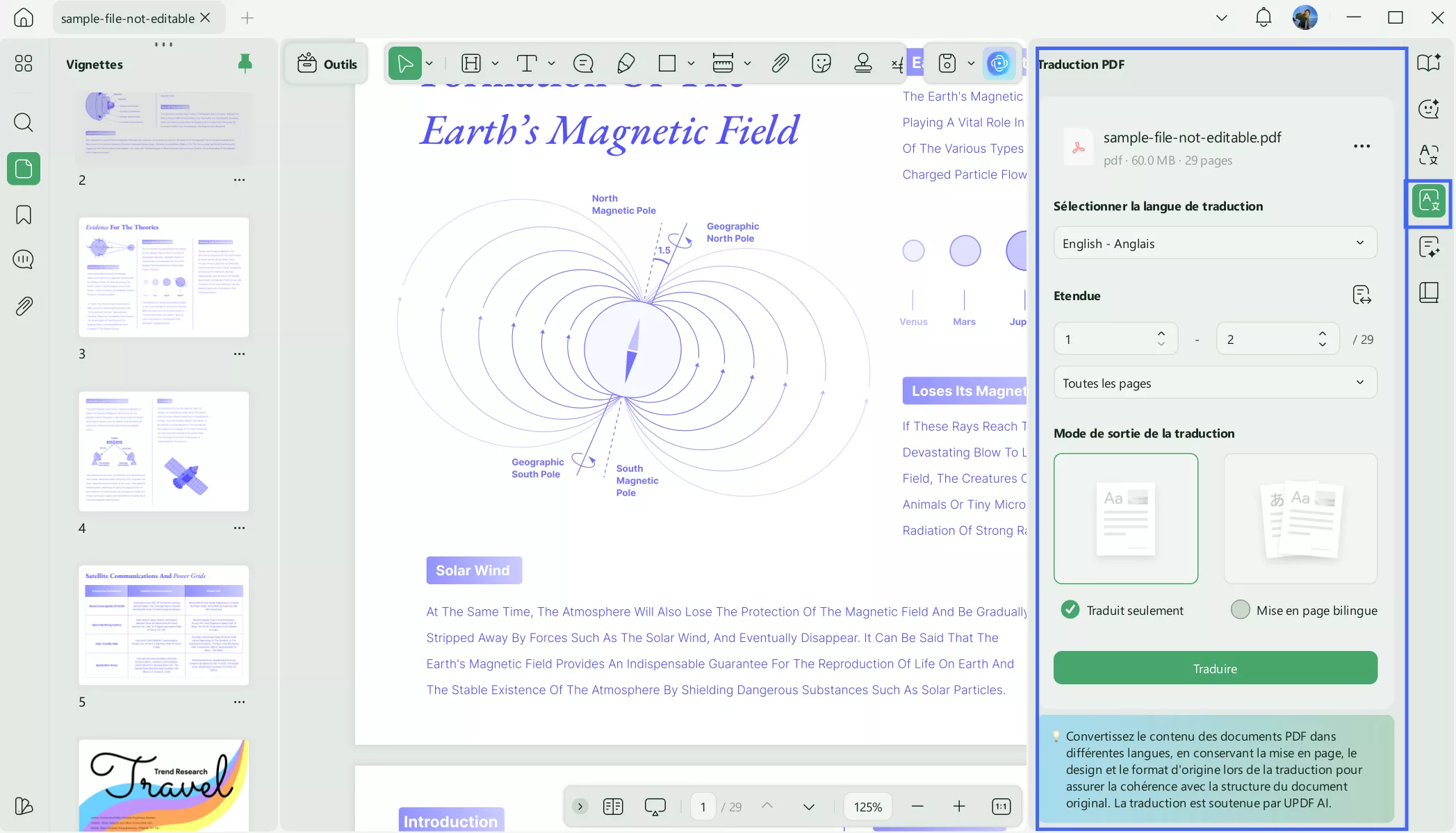Image resolution: width=1456 pixels, height=833 pixels.
Task: Go to previous page with up arrow
Action: pos(767,807)
